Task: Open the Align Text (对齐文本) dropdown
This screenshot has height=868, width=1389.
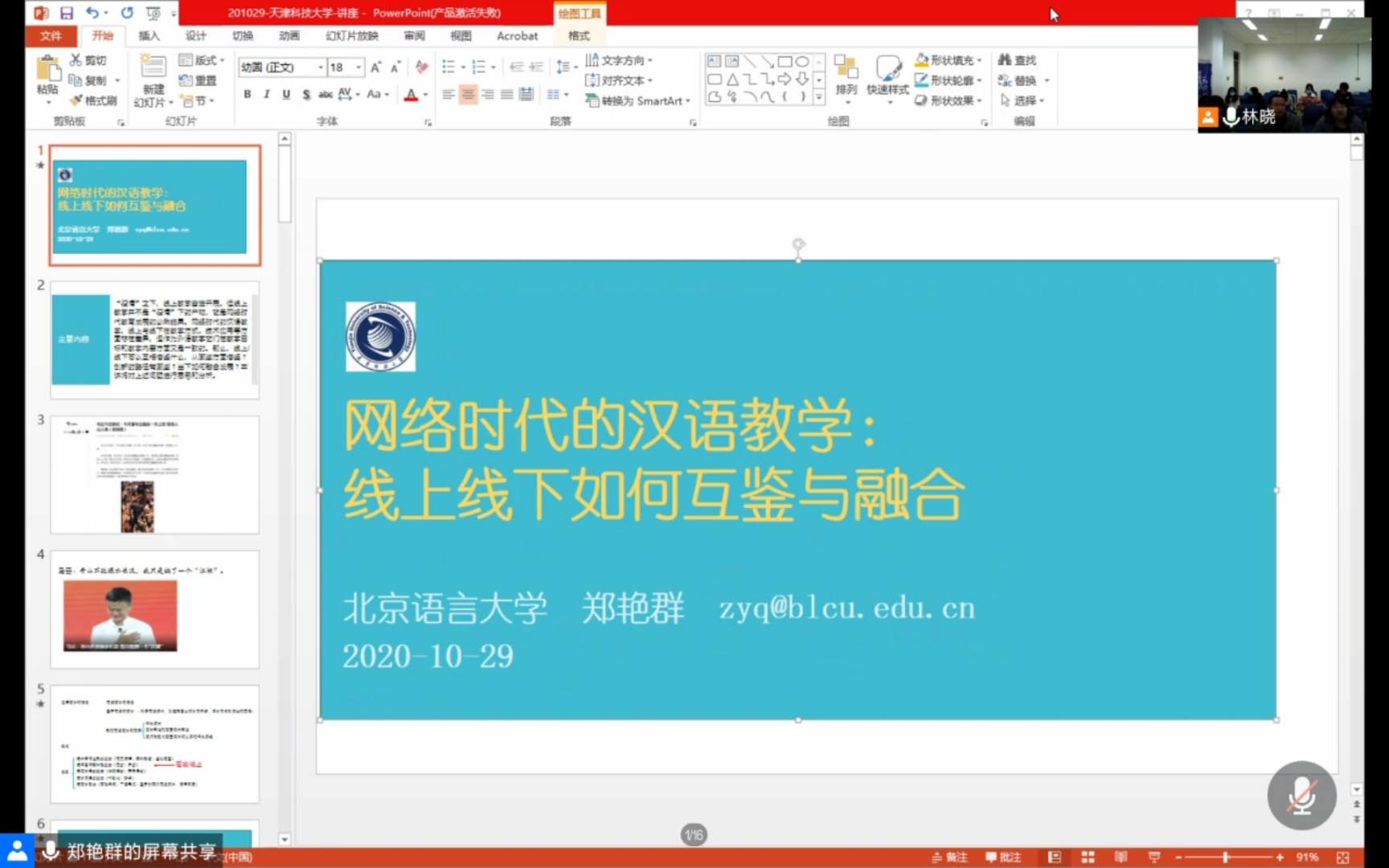Action: coord(618,80)
